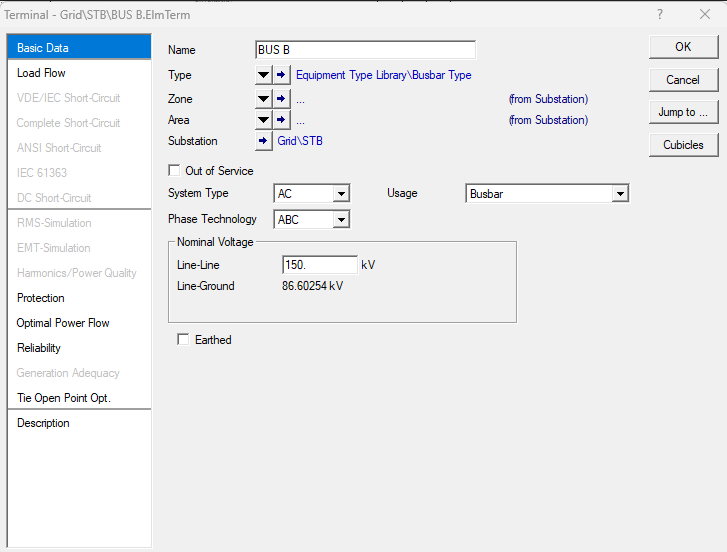Click the Zone selection down-arrow button
Viewport: 727px width, 552px height.
click(x=263, y=99)
